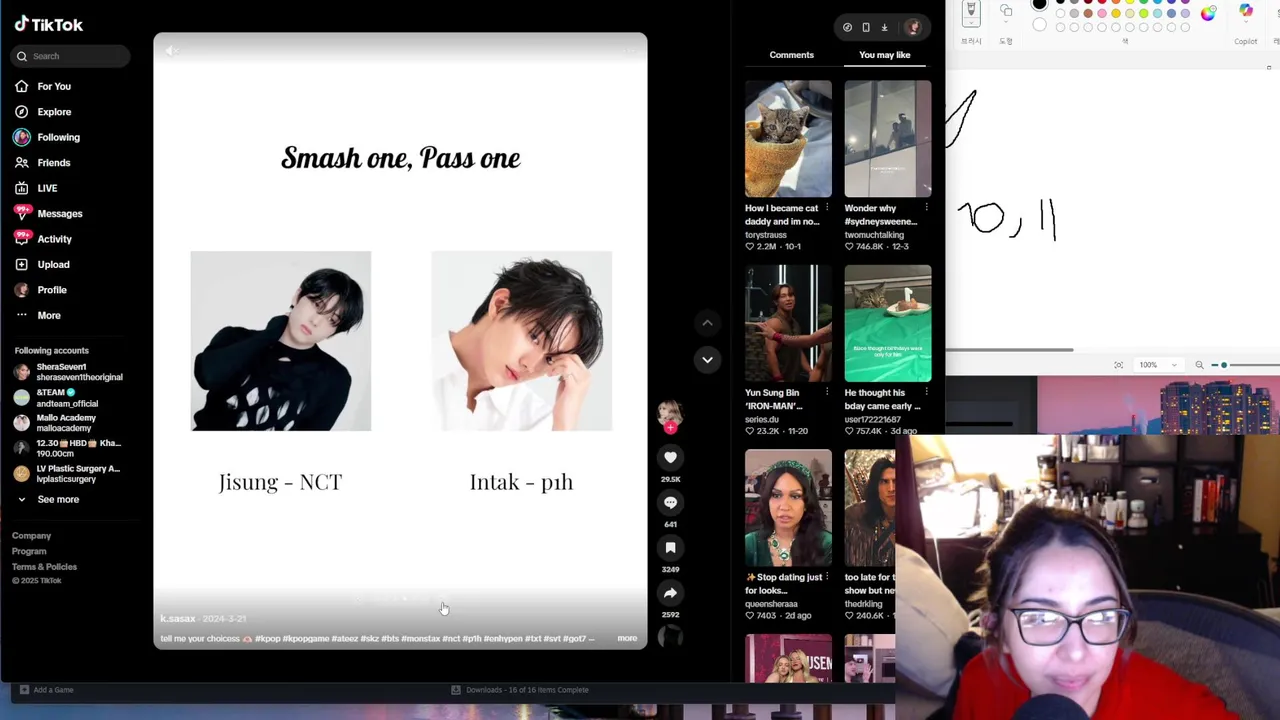This screenshot has width=1280, height=720.
Task: Click the Paint zoom out magnifier
Action: (x=1200, y=365)
